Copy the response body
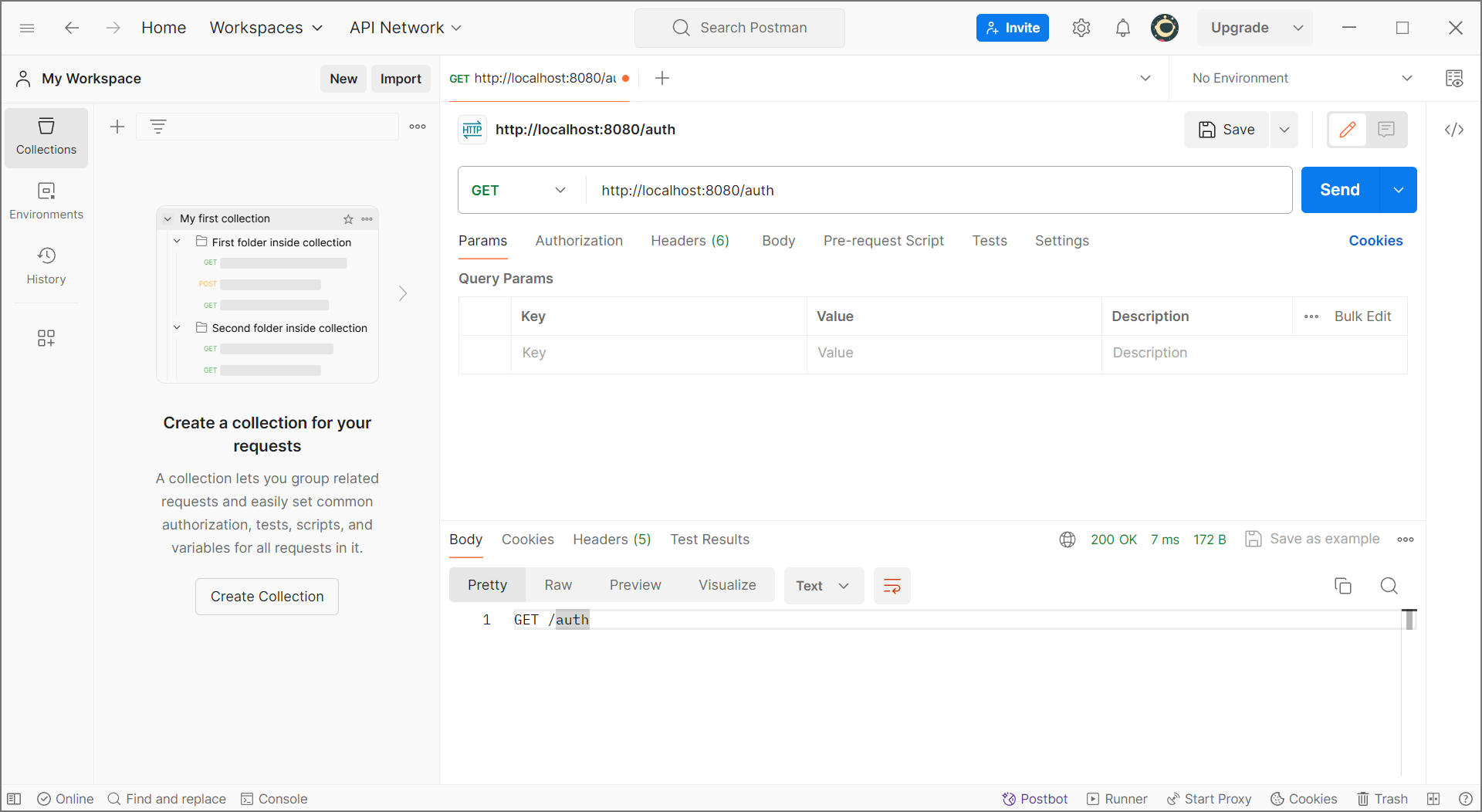Image resolution: width=1482 pixels, height=812 pixels. (x=1343, y=586)
